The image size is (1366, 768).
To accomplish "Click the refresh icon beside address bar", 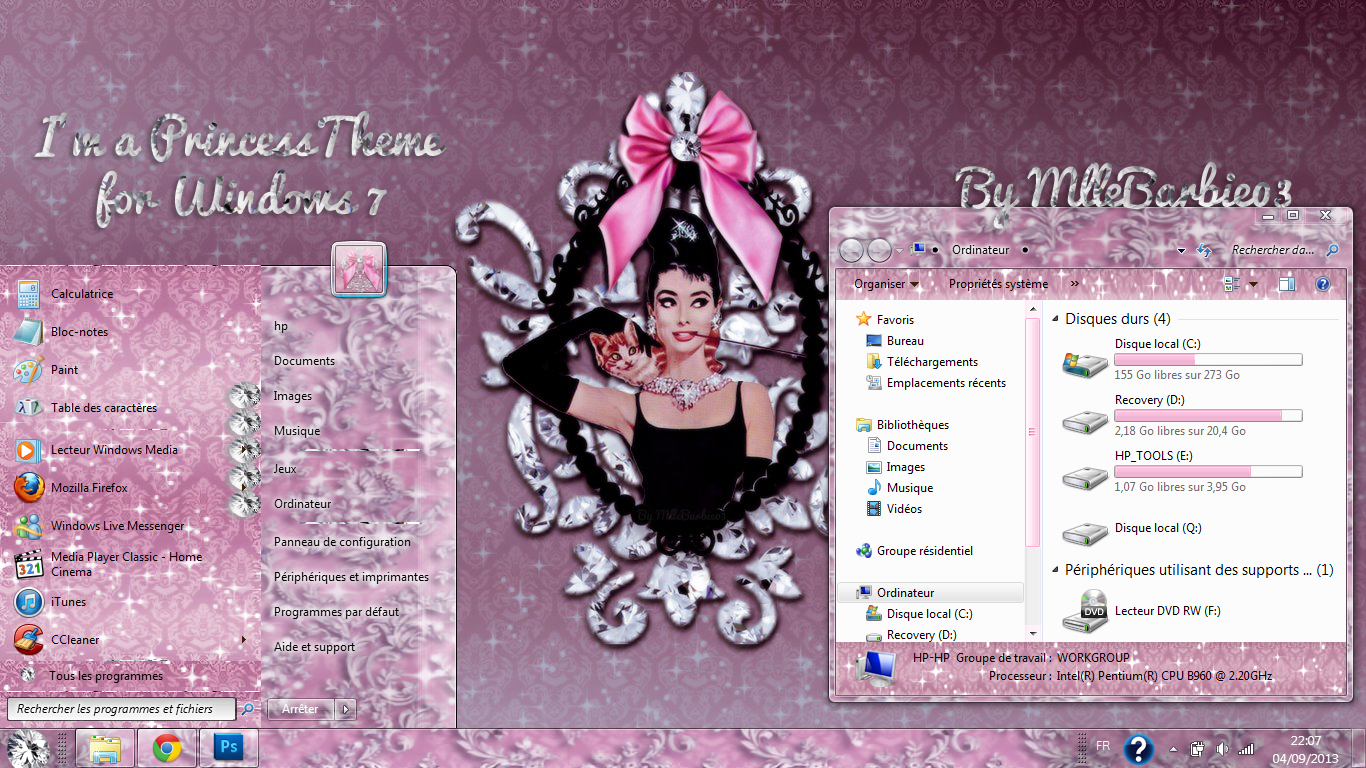I will click(1204, 250).
